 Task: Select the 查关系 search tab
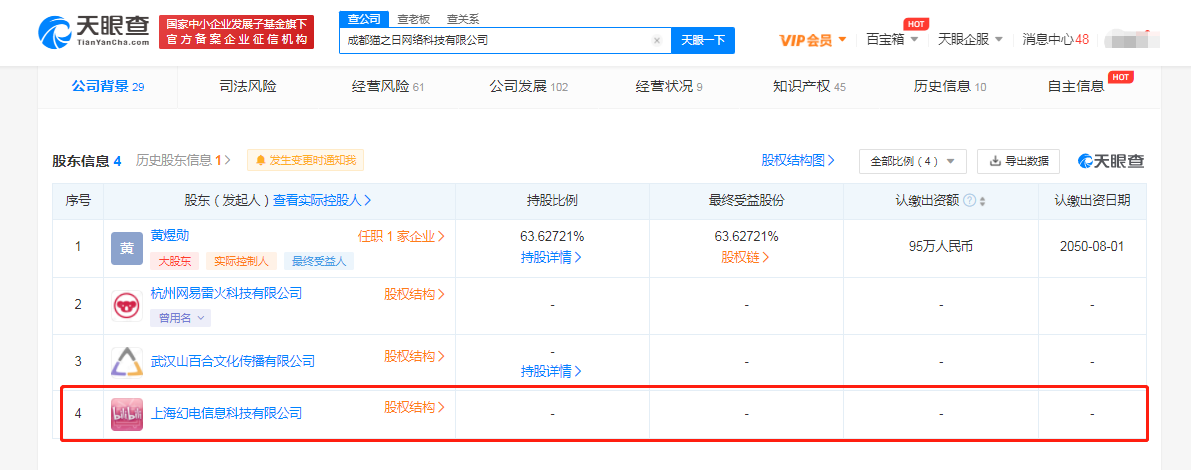point(463,20)
